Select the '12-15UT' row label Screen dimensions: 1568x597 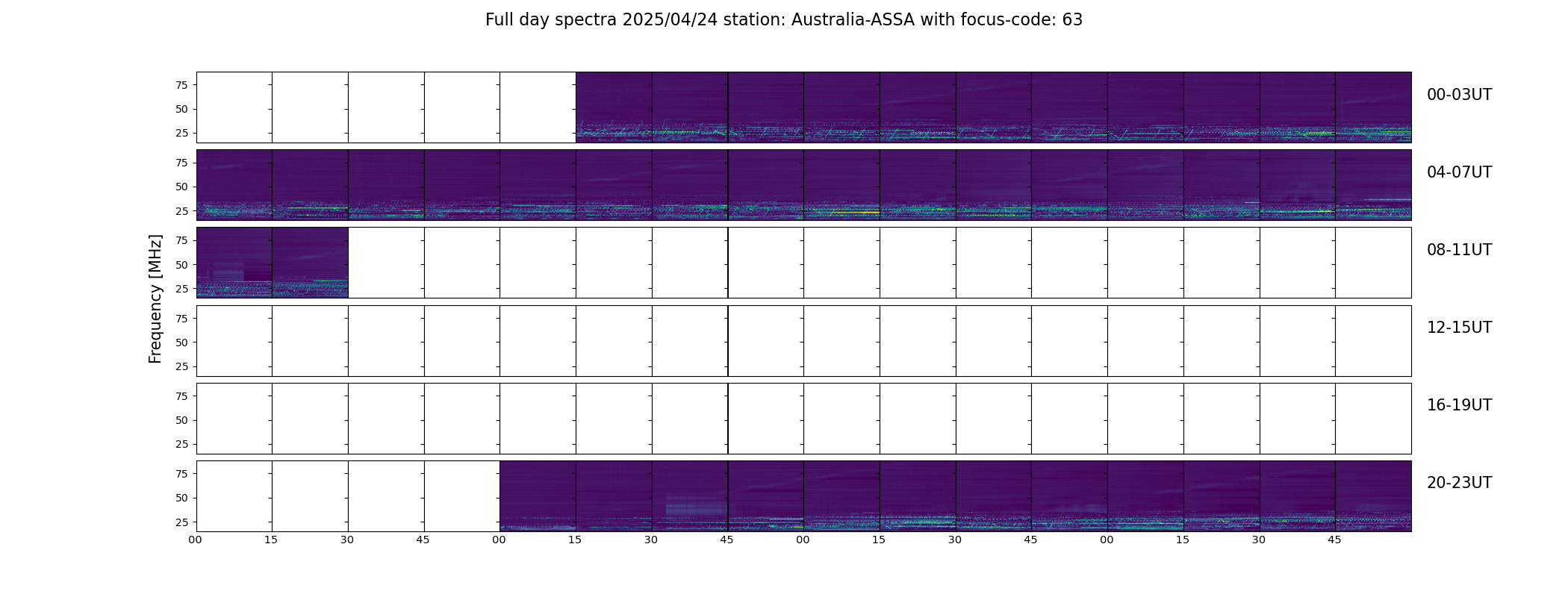click(x=1459, y=328)
